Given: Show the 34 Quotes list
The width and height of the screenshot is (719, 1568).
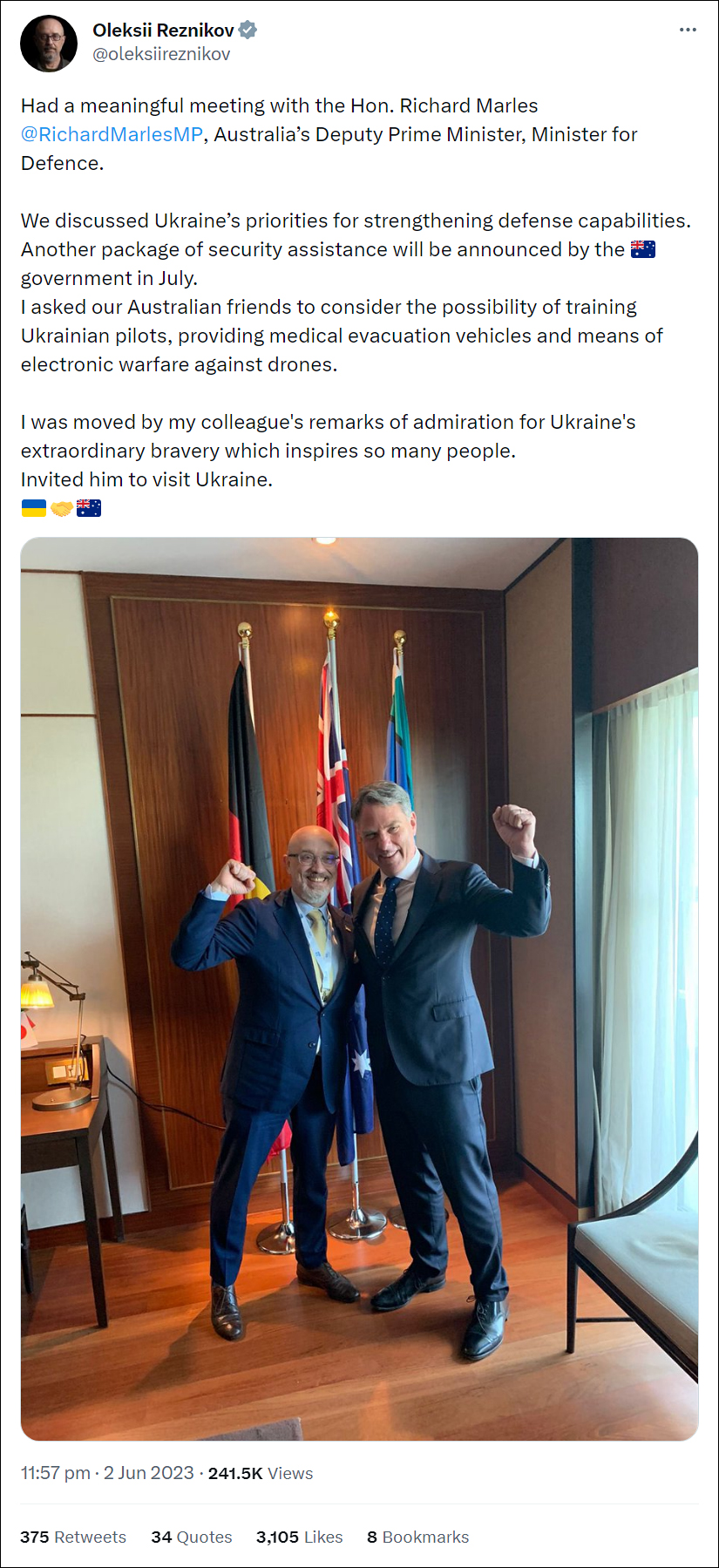Looking at the screenshot, I should tap(192, 1537).
